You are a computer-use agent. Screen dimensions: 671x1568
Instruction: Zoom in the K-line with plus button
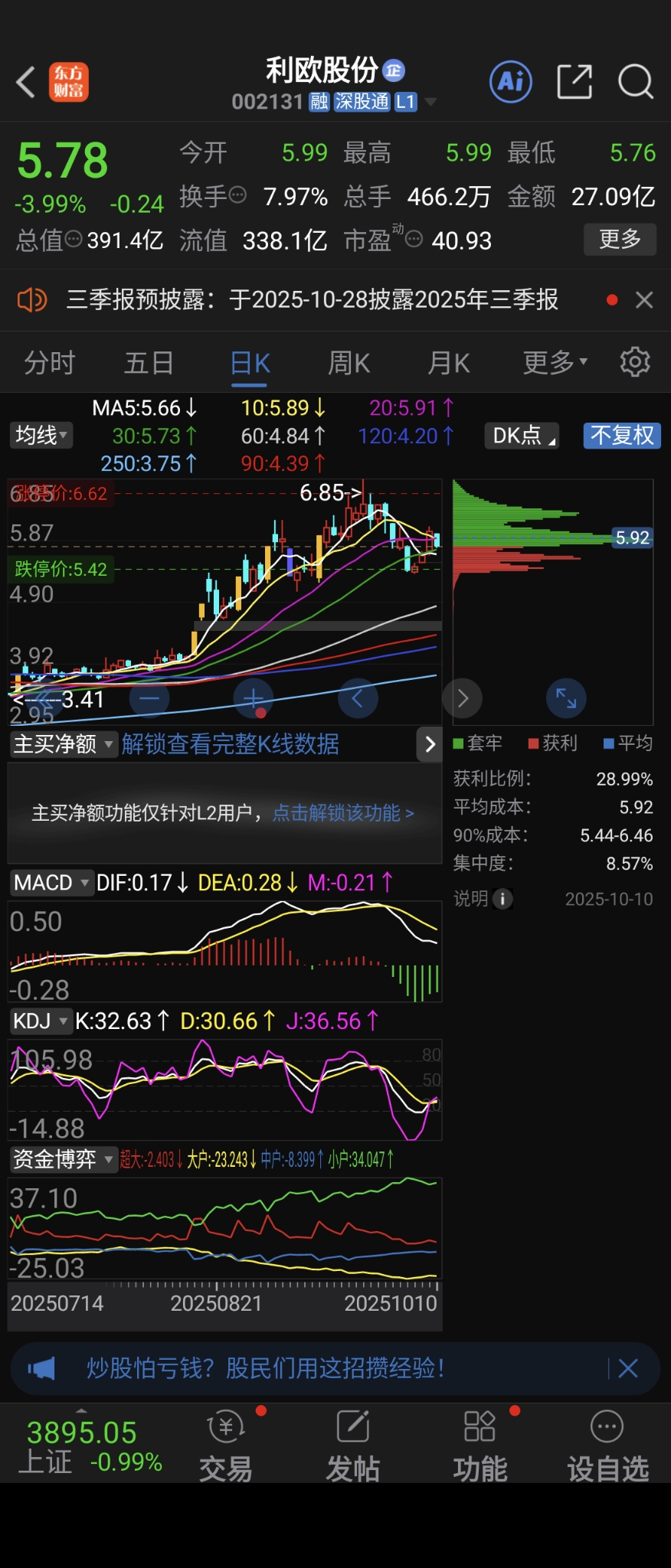(x=254, y=698)
